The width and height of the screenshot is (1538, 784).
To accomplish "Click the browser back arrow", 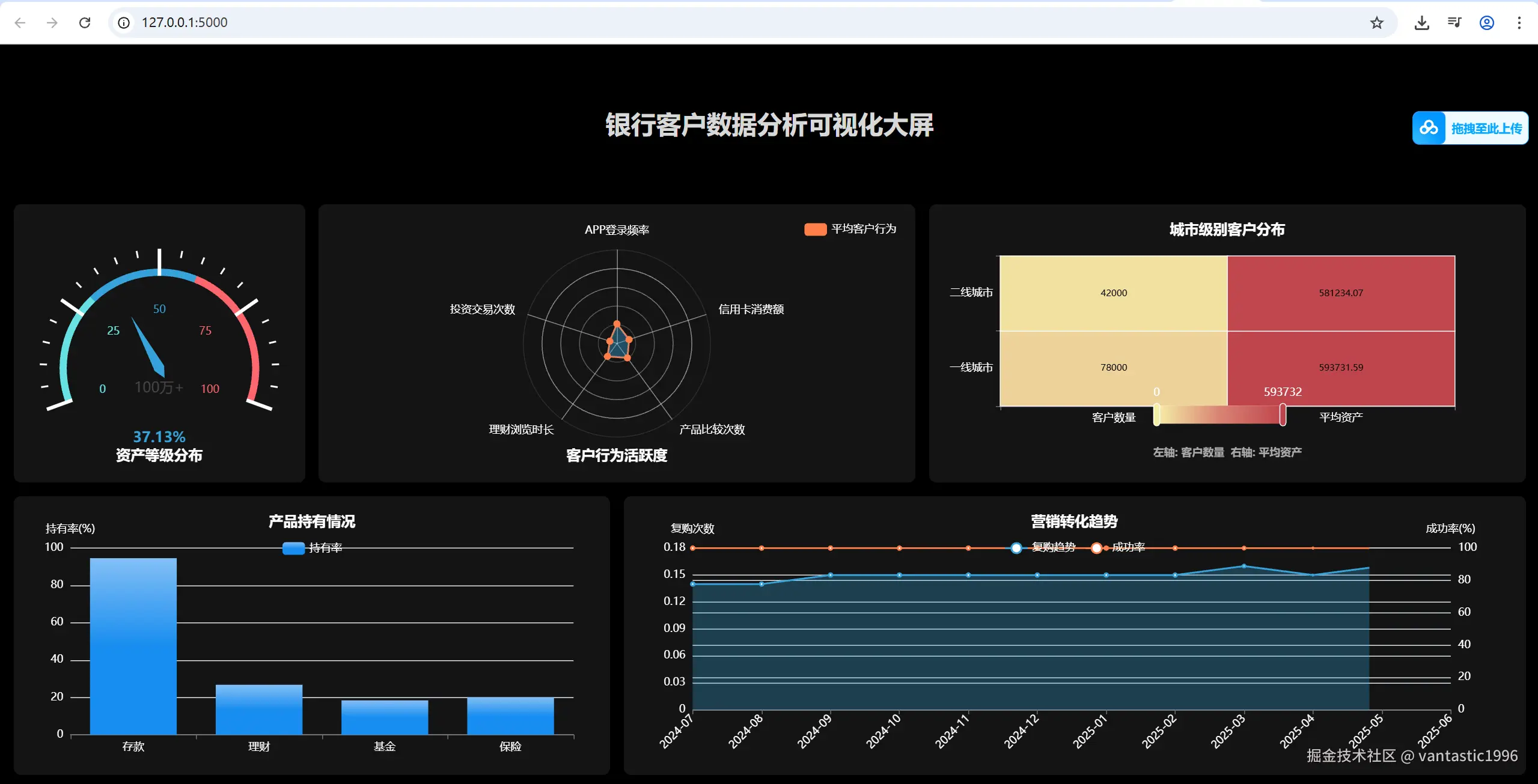I will pyautogui.click(x=20, y=23).
